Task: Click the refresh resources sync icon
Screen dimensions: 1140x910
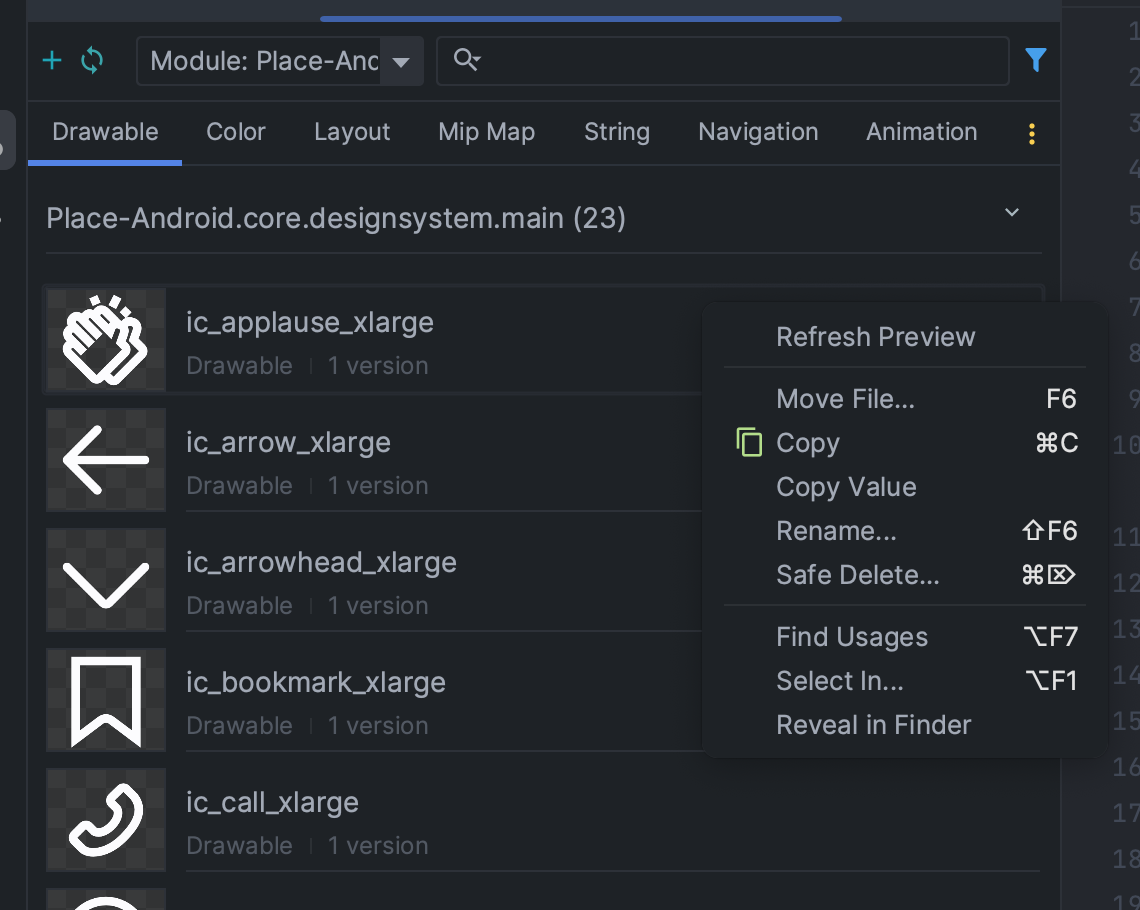Action: click(x=92, y=60)
